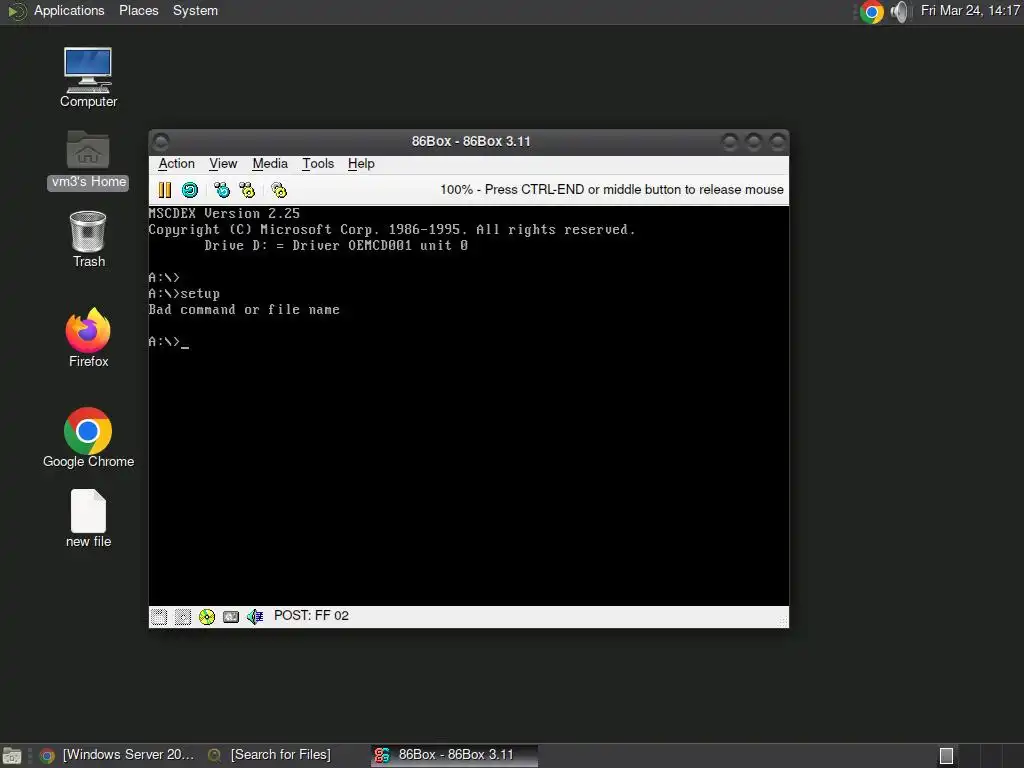Click the volume speaker tray icon
Image resolution: width=1024 pixels, height=768 pixels.
[900, 12]
